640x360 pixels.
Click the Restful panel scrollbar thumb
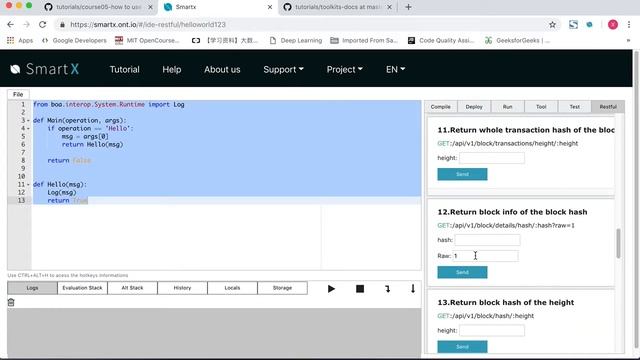pyautogui.click(x=618, y=243)
